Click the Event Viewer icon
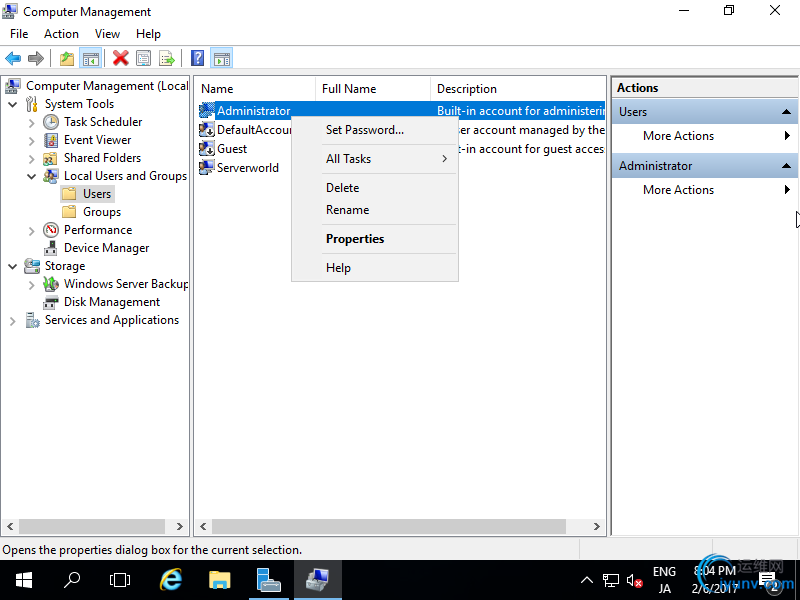 tap(51, 140)
